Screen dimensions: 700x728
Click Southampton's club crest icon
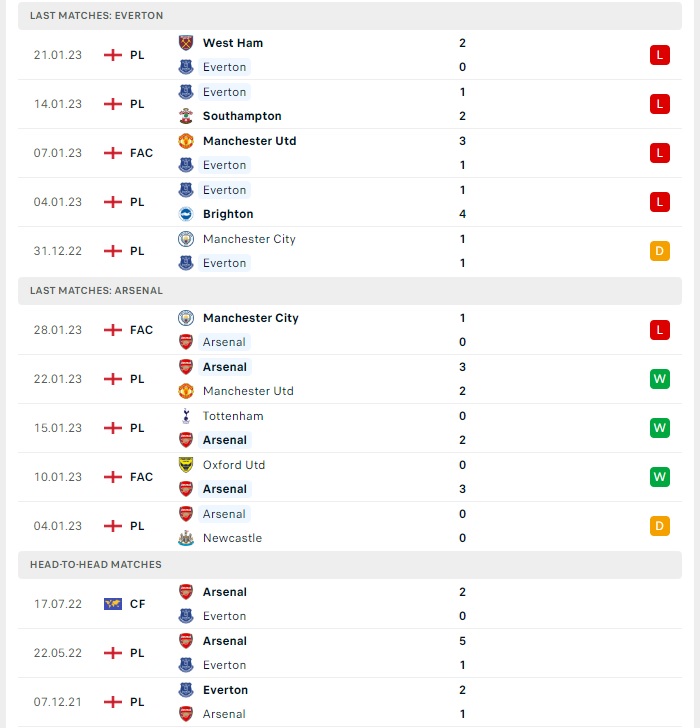click(x=186, y=116)
